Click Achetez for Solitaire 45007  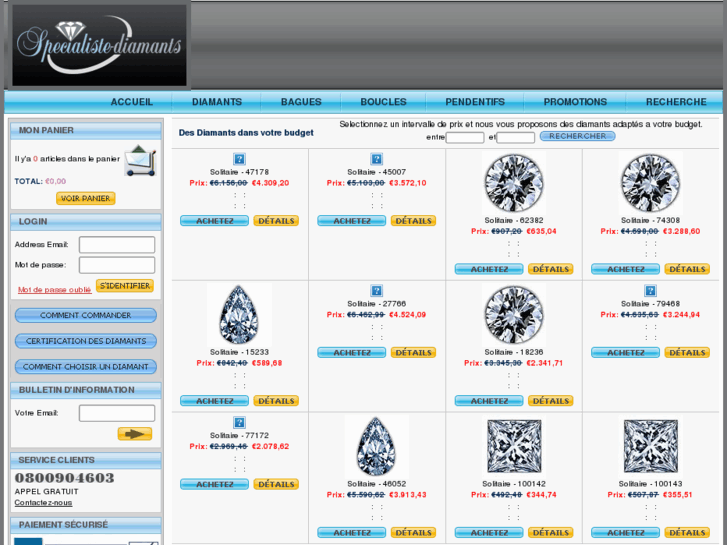click(351, 221)
